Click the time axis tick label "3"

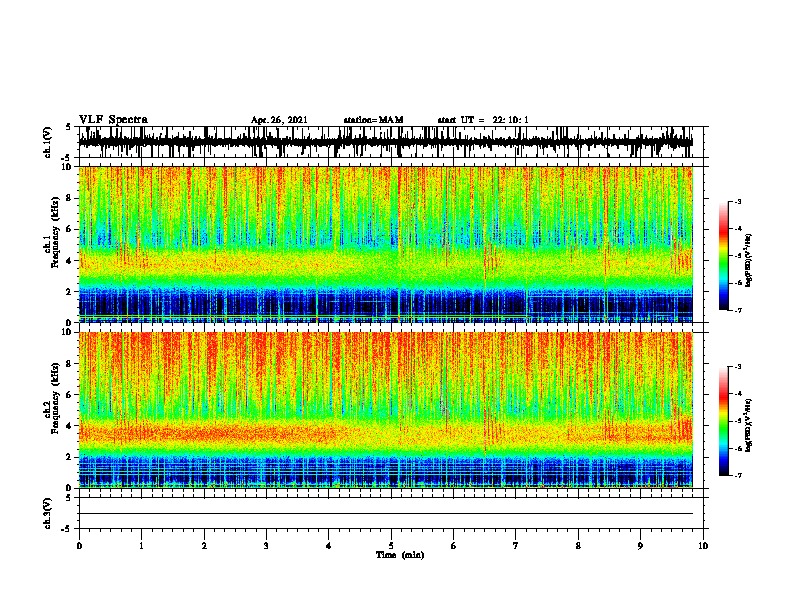pyautogui.click(x=266, y=546)
